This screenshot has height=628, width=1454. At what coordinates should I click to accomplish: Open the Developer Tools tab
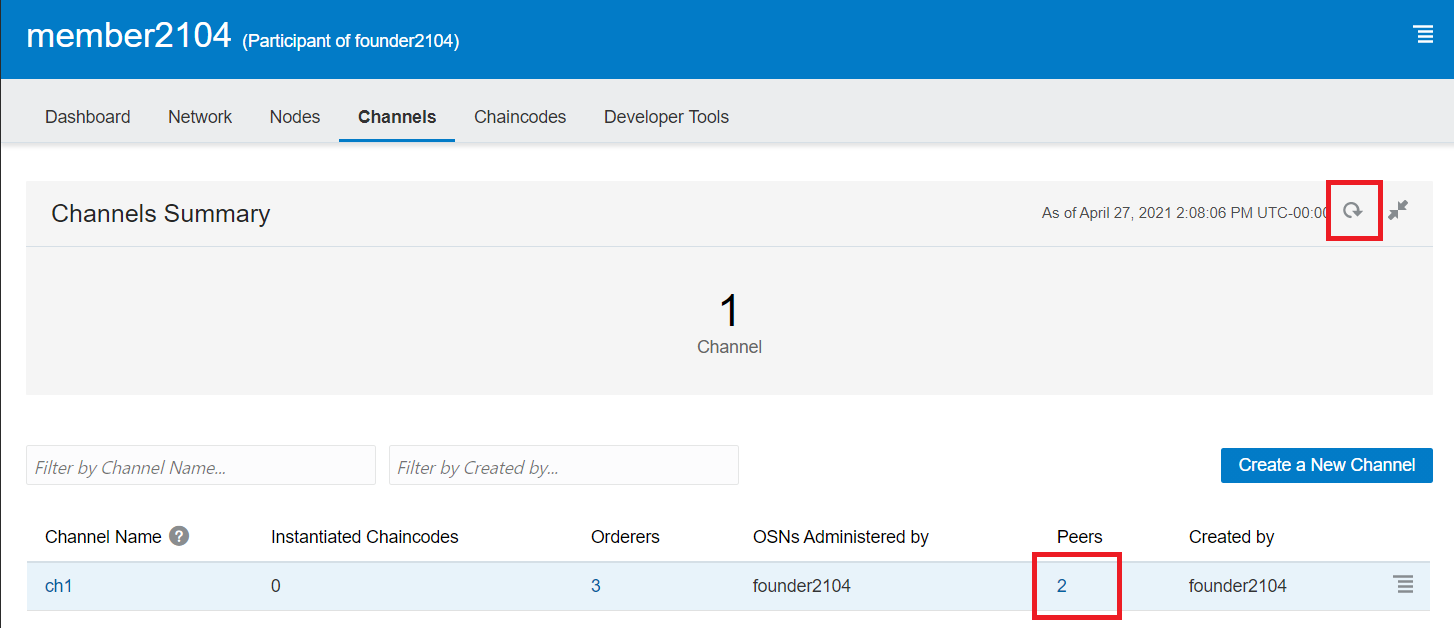[x=666, y=117]
